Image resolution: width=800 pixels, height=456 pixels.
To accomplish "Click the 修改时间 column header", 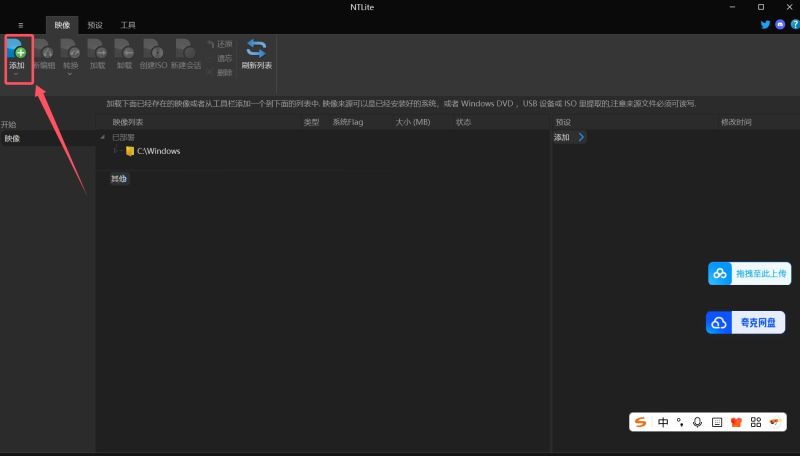I will click(x=736, y=122).
